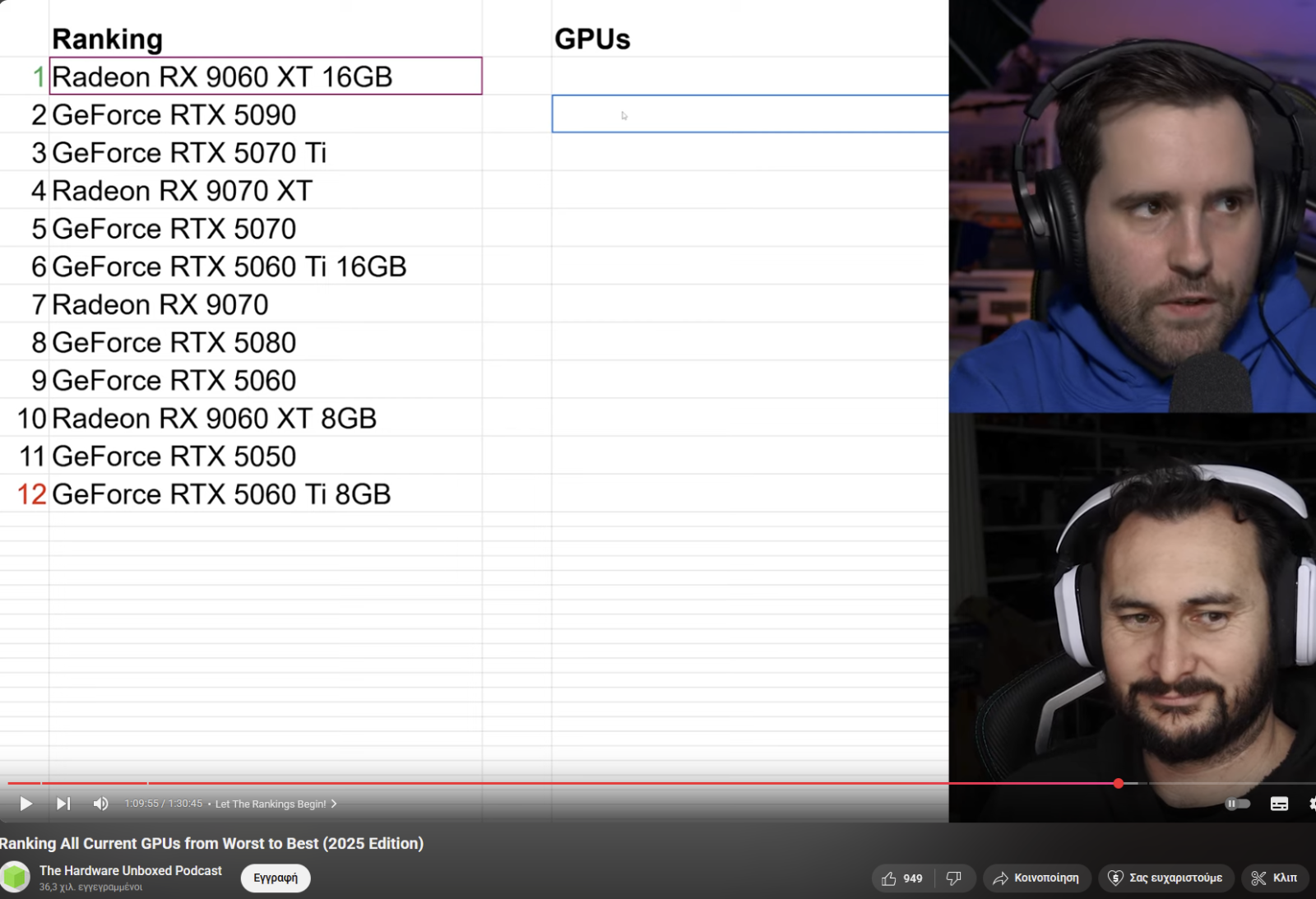Image resolution: width=1316 pixels, height=899 pixels.
Task: Click the top webcam feed with black headphones
Action: pyautogui.click(x=1133, y=206)
